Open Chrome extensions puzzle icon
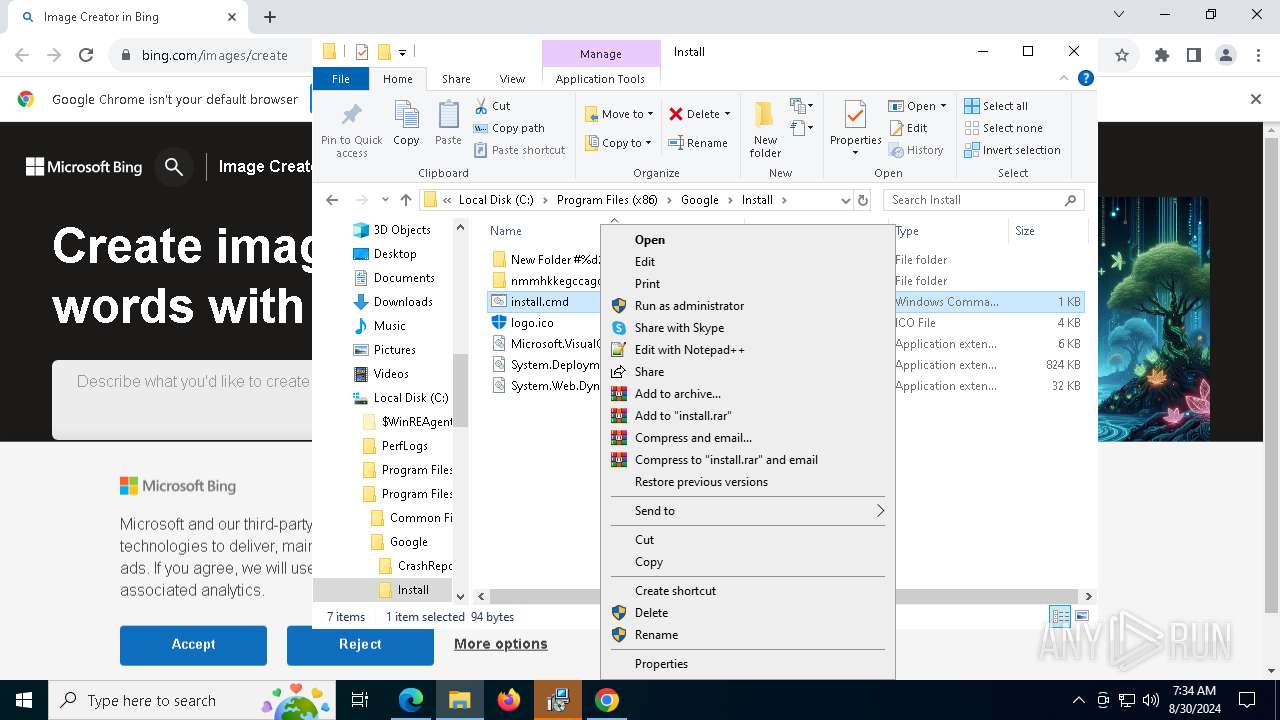 click(x=1162, y=56)
